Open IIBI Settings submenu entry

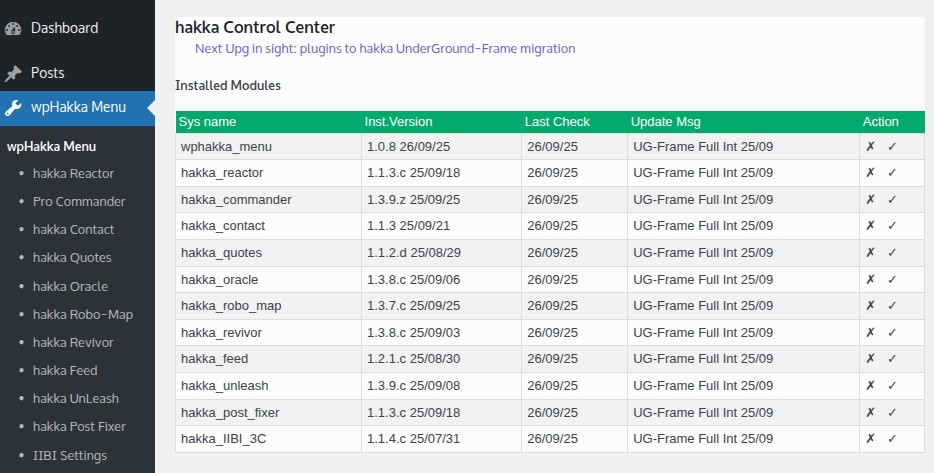tap(70, 455)
